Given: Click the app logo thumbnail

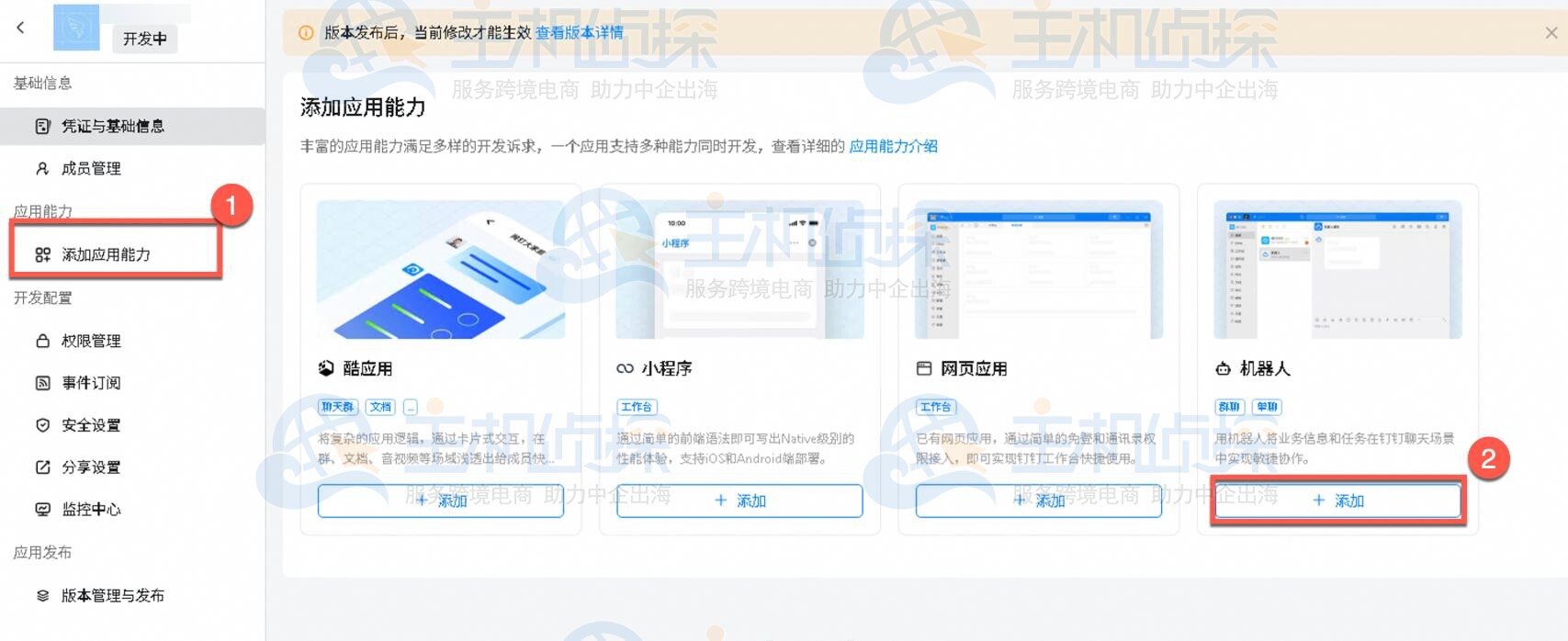Looking at the screenshot, I should pos(76,28).
